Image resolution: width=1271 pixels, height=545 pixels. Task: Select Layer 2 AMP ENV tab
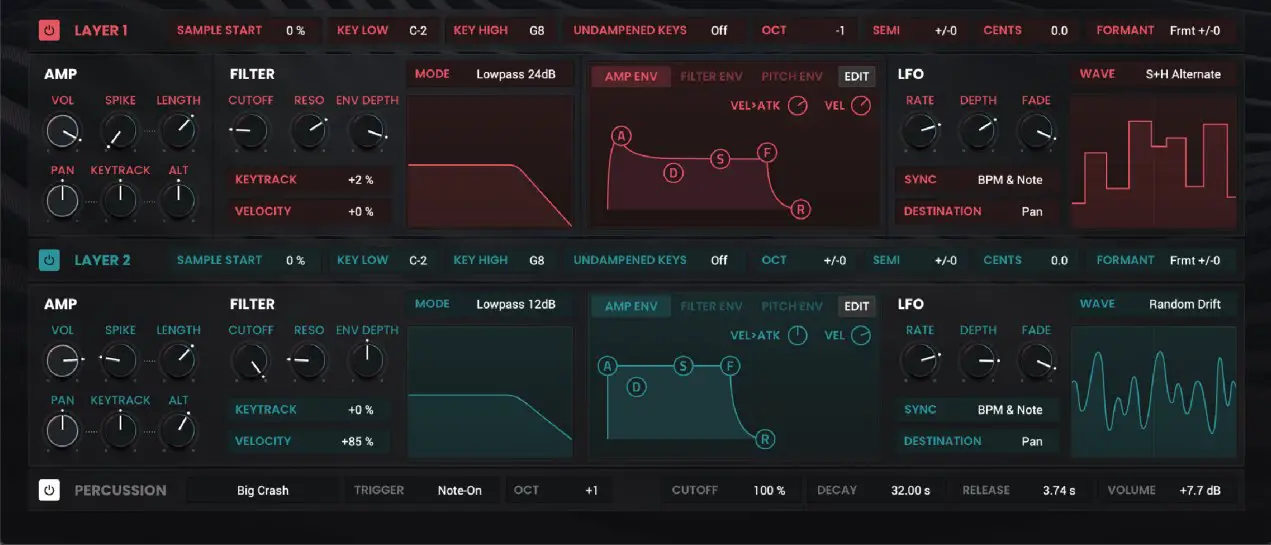pyautogui.click(x=631, y=307)
